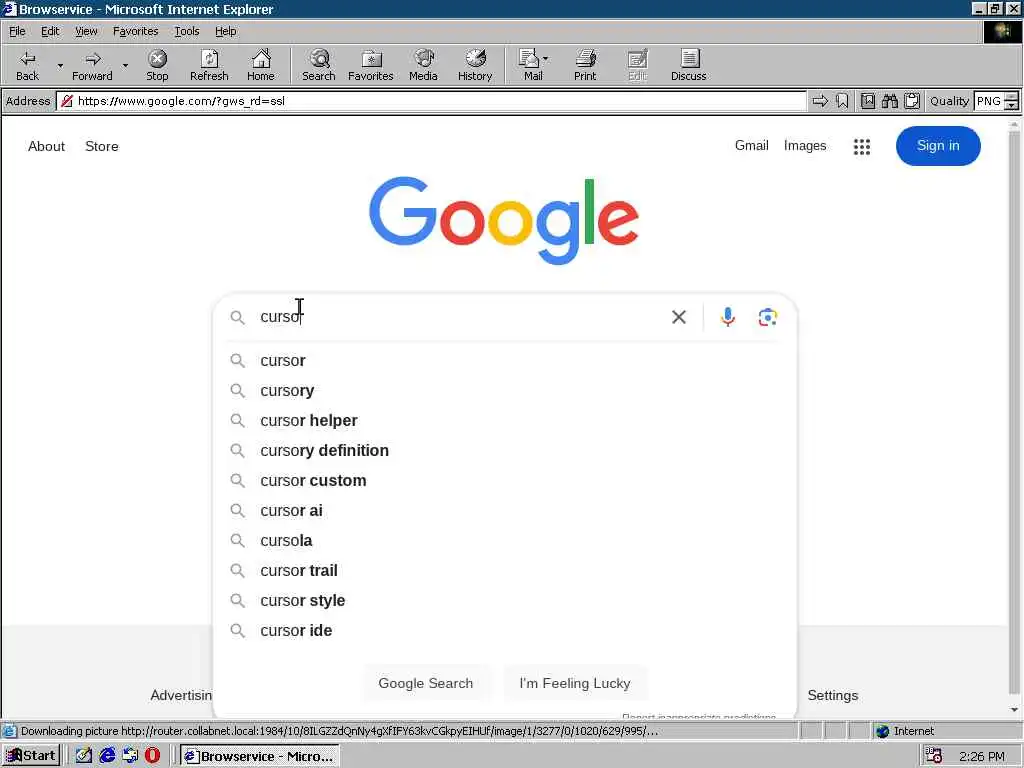Activate the Browservice taskbar button
Viewport: 1024px width, 768px height.
point(259,756)
